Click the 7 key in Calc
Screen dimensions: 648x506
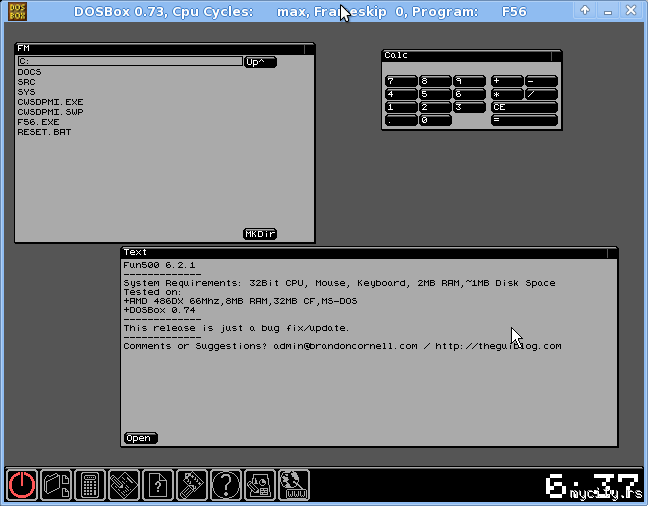pyautogui.click(x=401, y=81)
